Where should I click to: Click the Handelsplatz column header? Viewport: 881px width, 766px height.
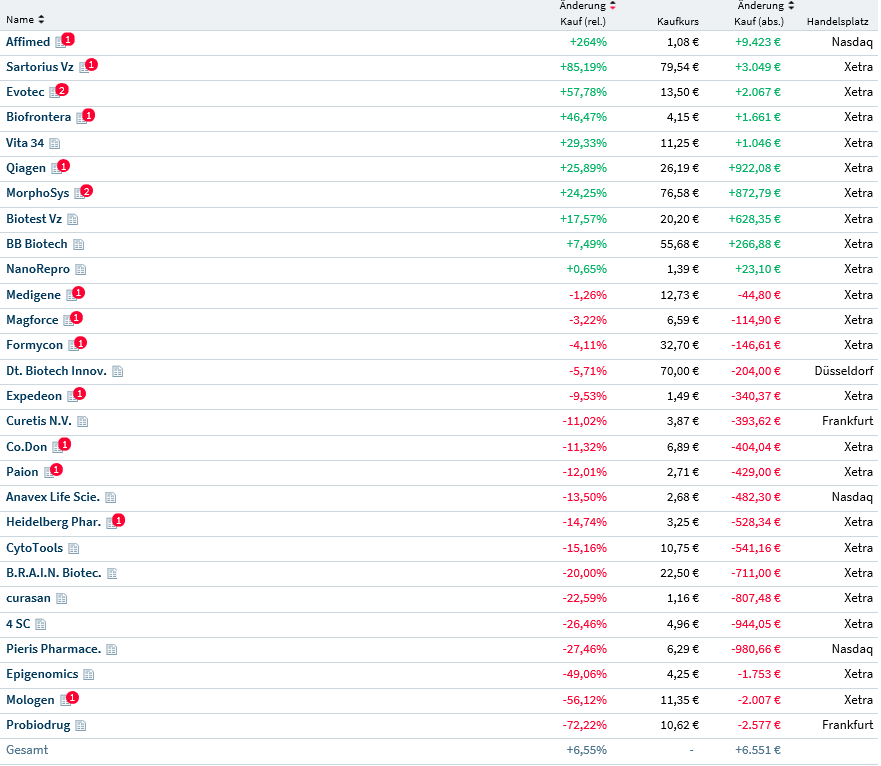tap(837, 21)
